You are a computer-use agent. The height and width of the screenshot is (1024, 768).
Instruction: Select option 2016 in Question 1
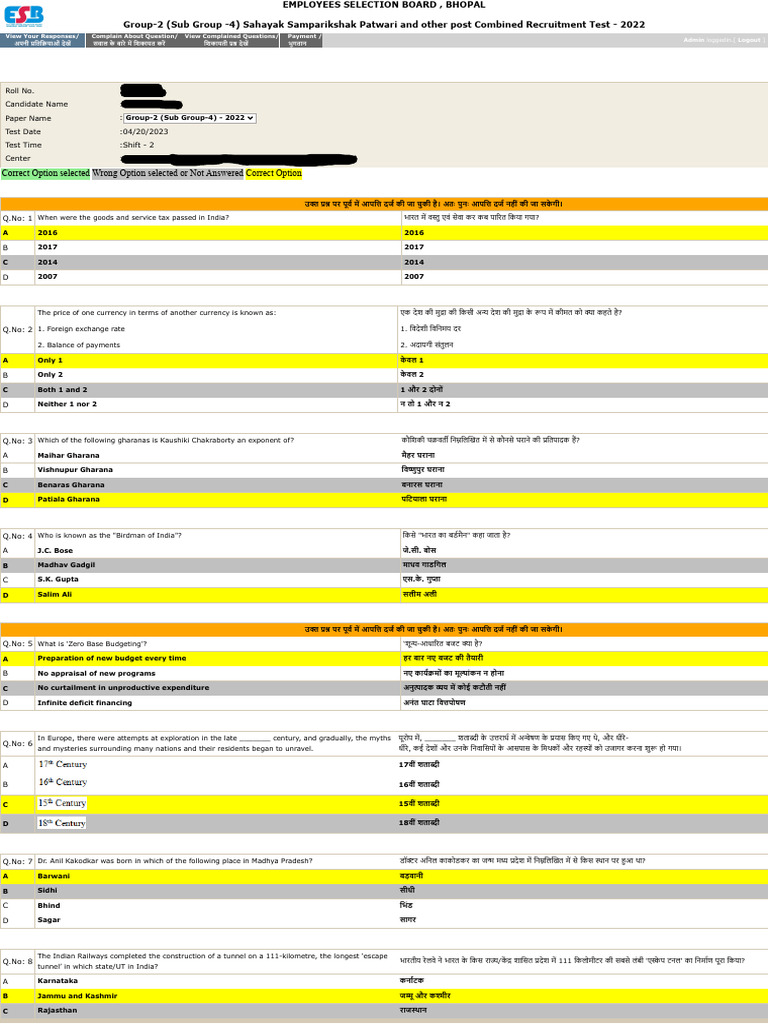point(384,232)
